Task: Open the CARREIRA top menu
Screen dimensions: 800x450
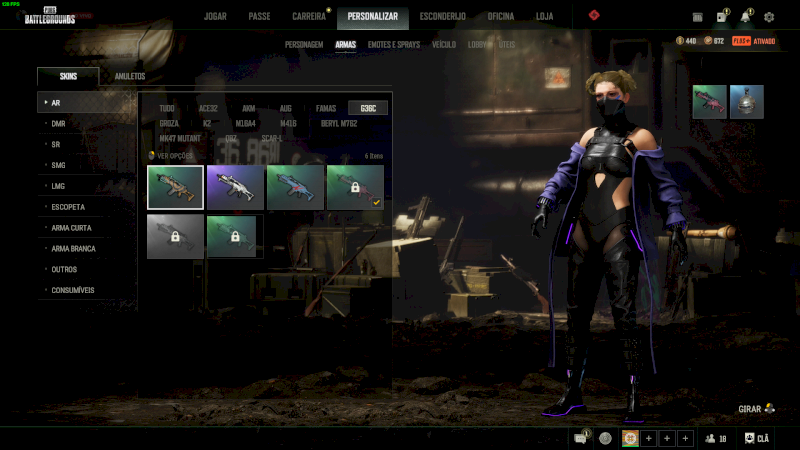Action: (309, 16)
